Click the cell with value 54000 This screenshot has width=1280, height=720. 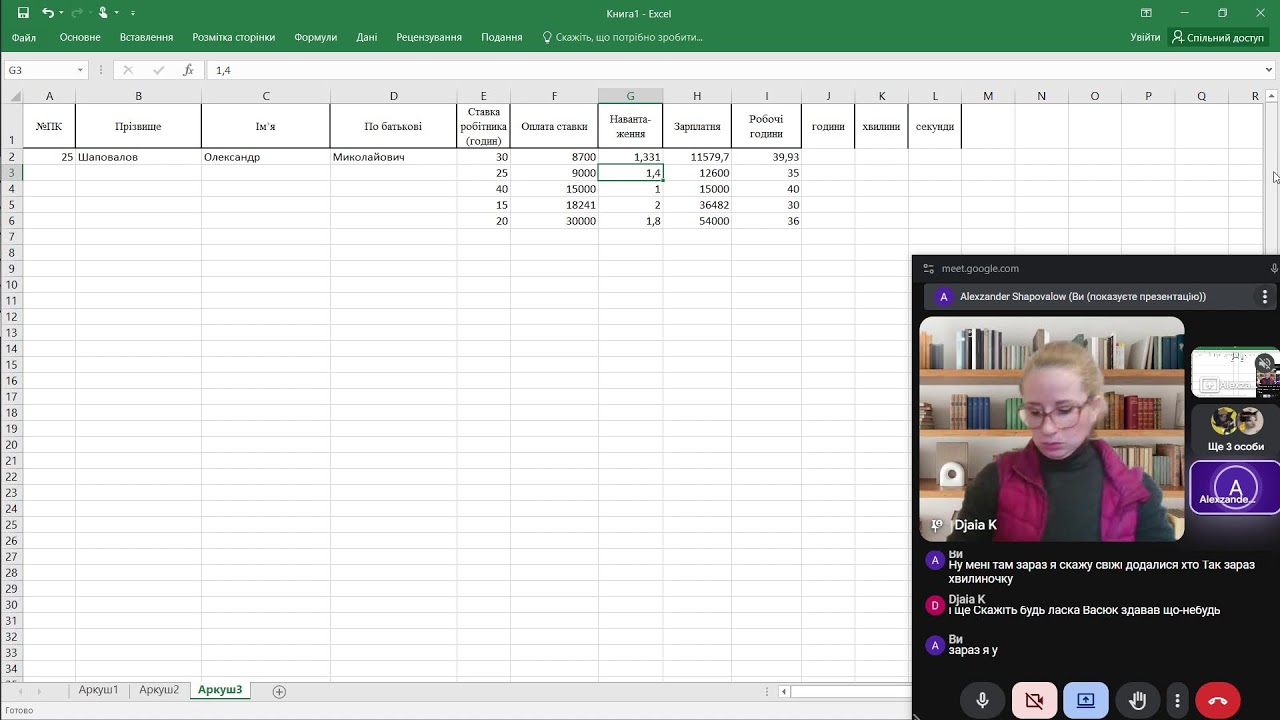(697, 221)
